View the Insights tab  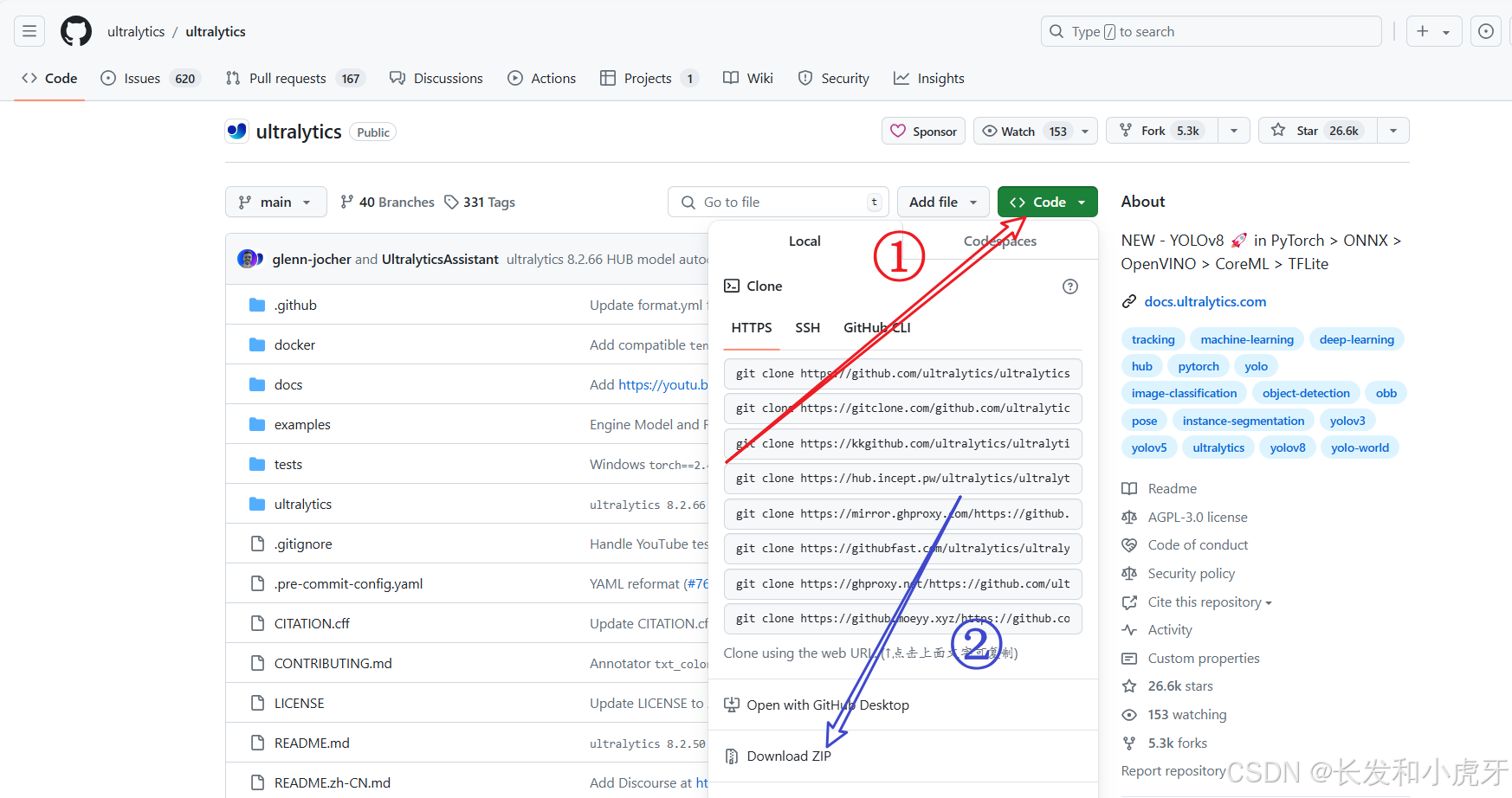929,78
